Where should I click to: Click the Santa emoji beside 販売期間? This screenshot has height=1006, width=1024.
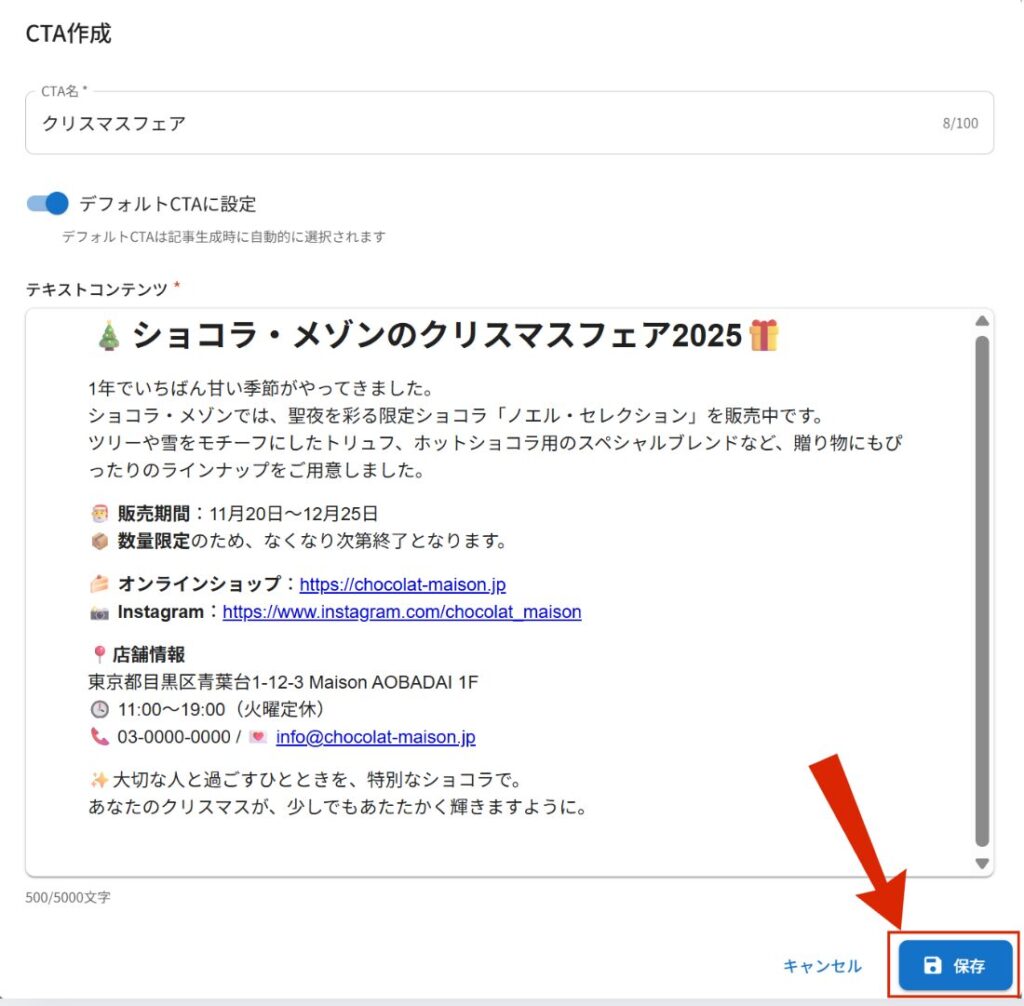[x=99, y=513]
